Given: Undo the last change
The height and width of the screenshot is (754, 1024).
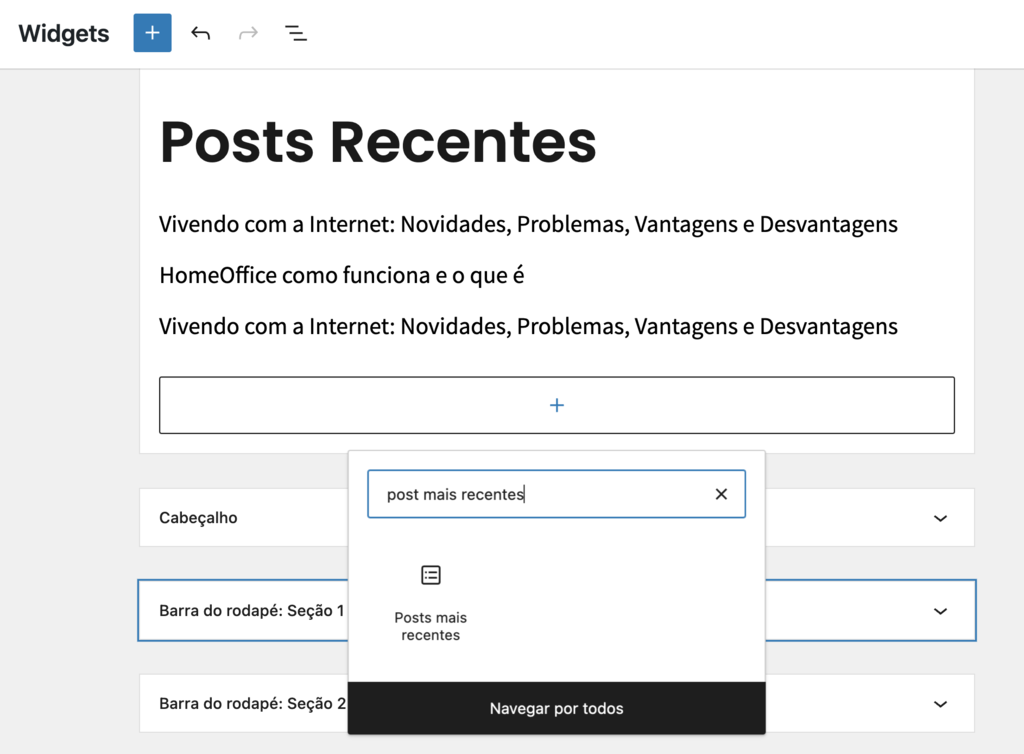Looking at the screenshot, I should pos(200,33).
